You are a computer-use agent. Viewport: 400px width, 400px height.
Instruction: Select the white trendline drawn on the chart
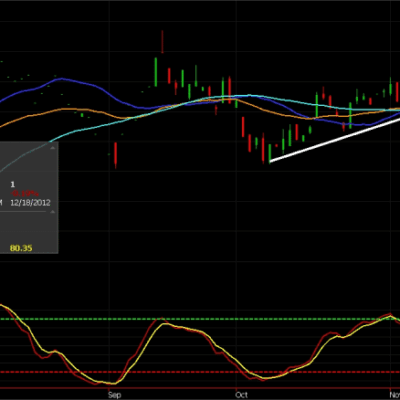(x=335, y=140)
